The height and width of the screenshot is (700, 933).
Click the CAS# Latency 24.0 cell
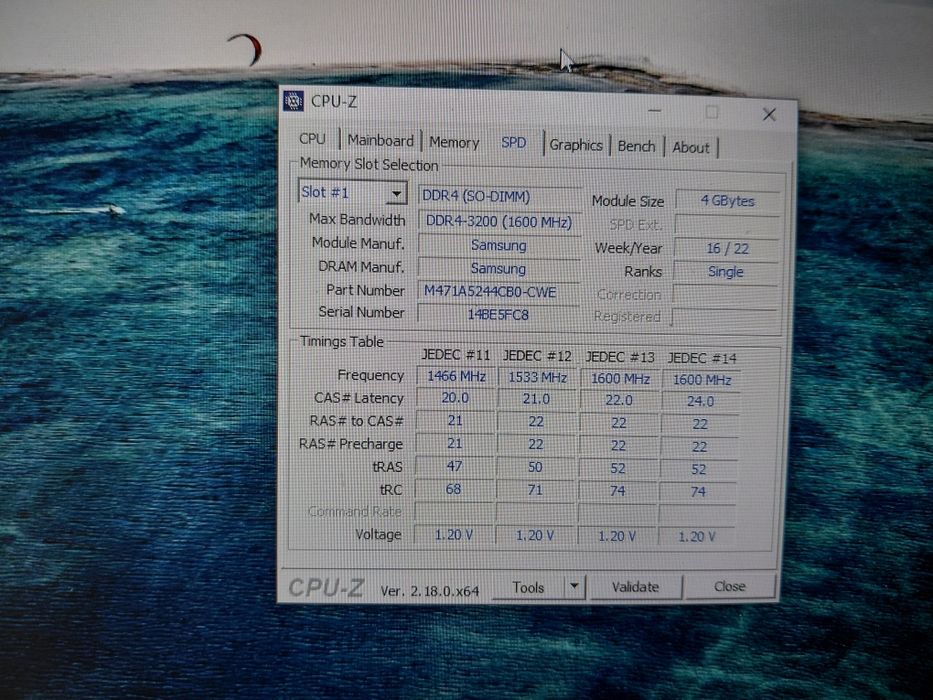pos(700,402)
